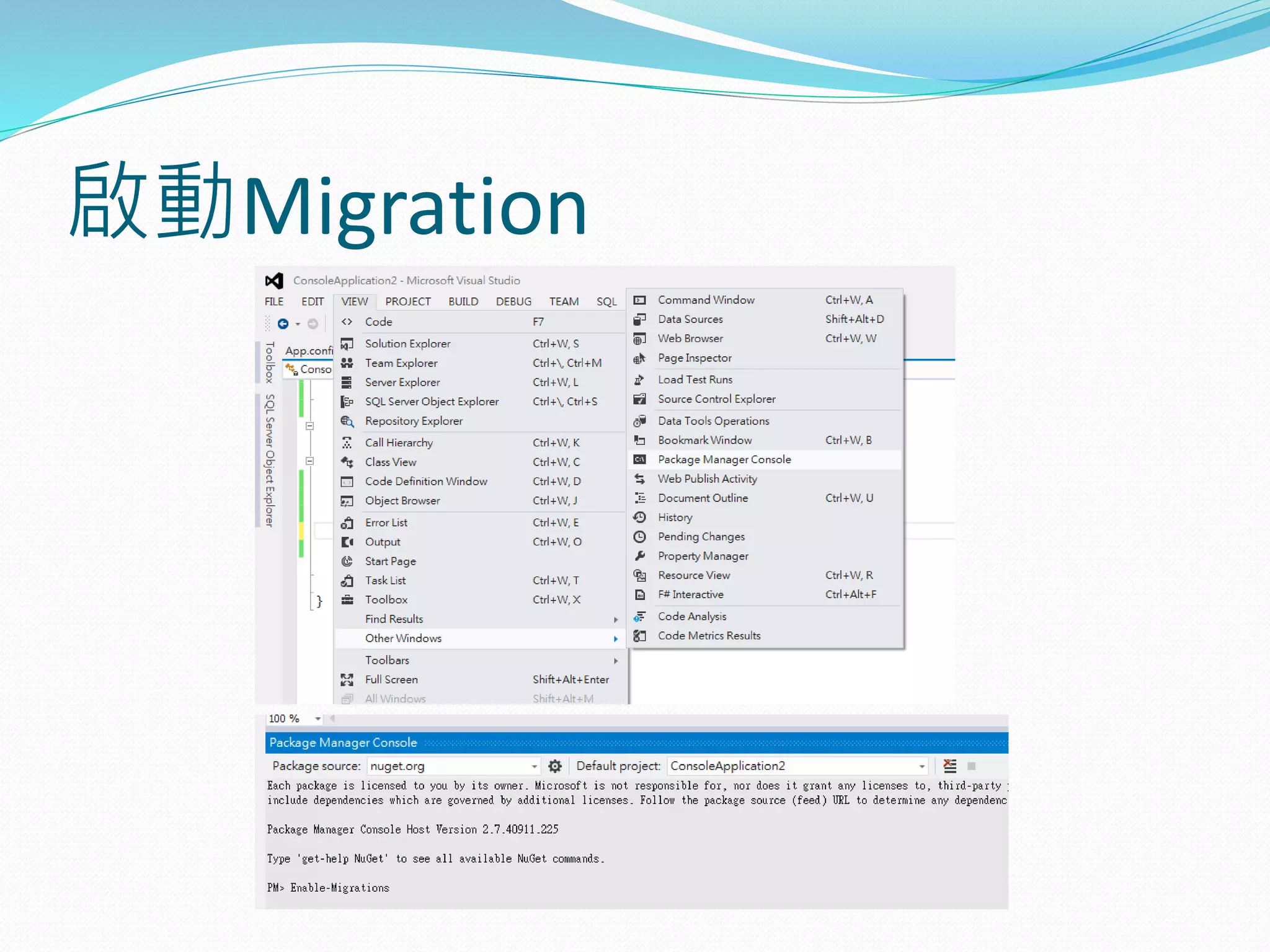Screen dimensions: 1270x952
Task: Click the Output window icon
Action: [347, 542]
